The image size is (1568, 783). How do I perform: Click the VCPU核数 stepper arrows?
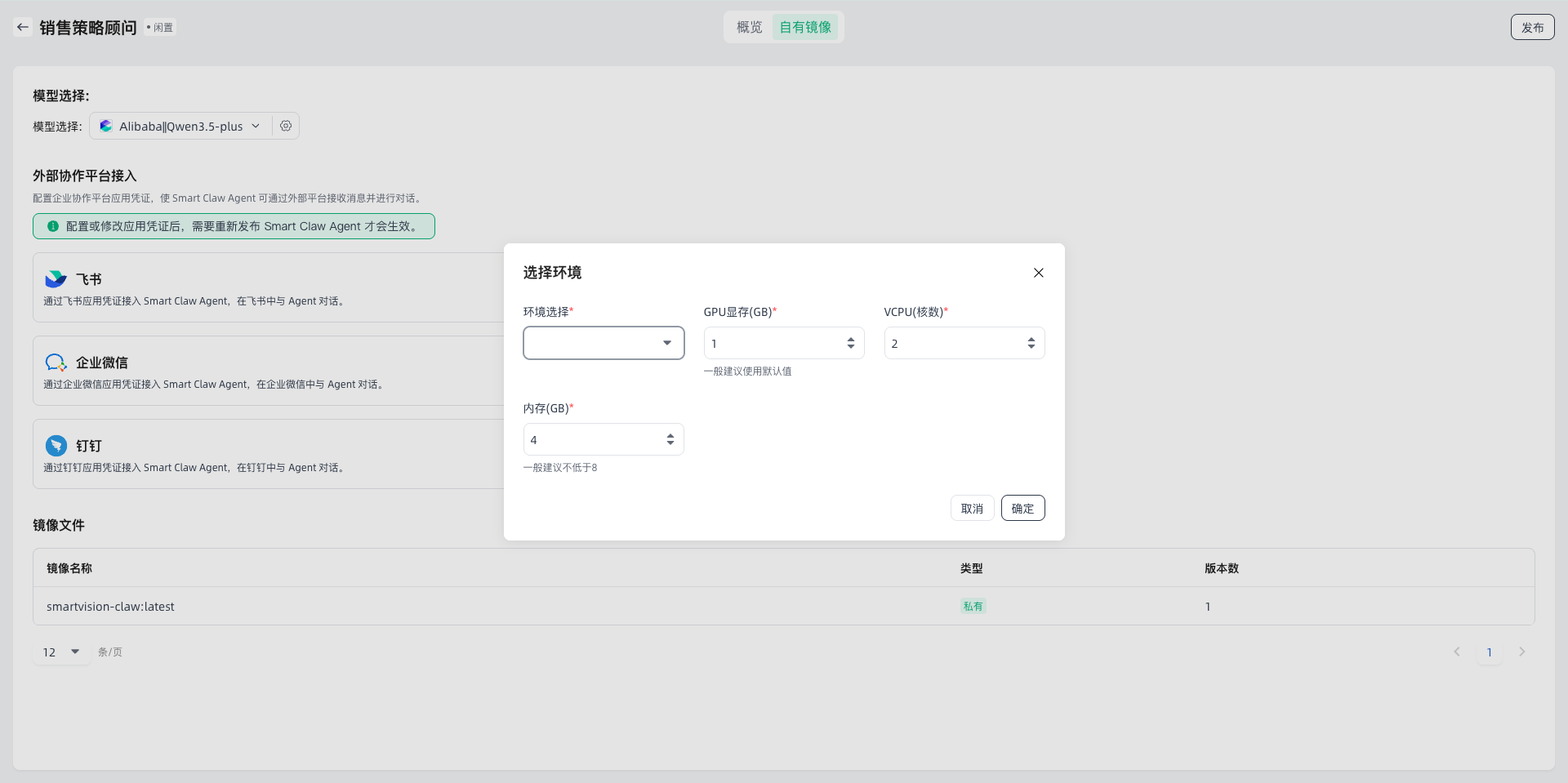tap(1031, 343)
